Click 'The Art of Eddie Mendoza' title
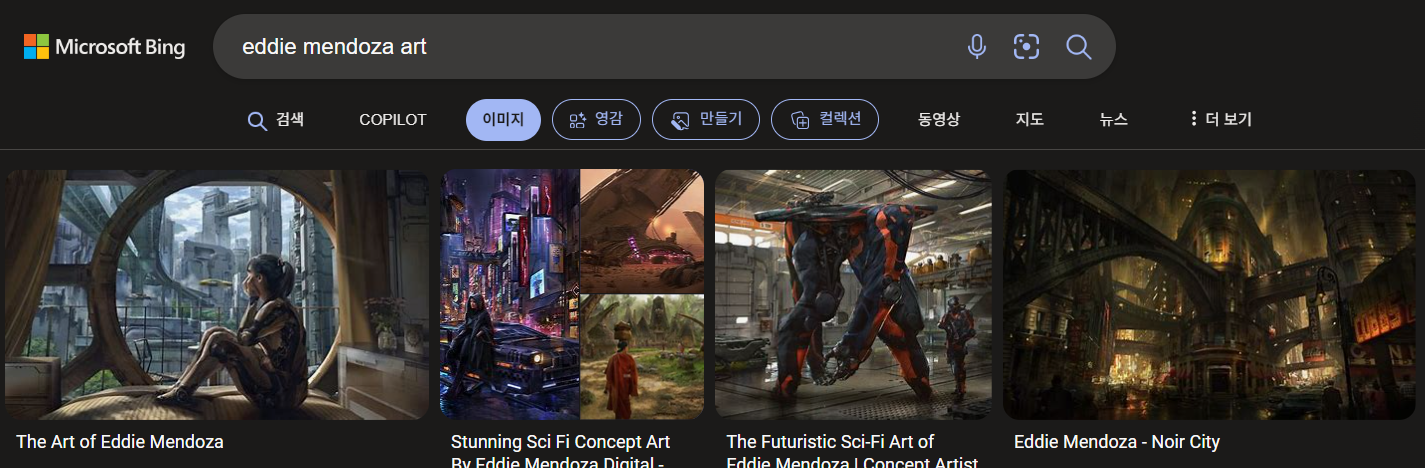 [120, 442]
